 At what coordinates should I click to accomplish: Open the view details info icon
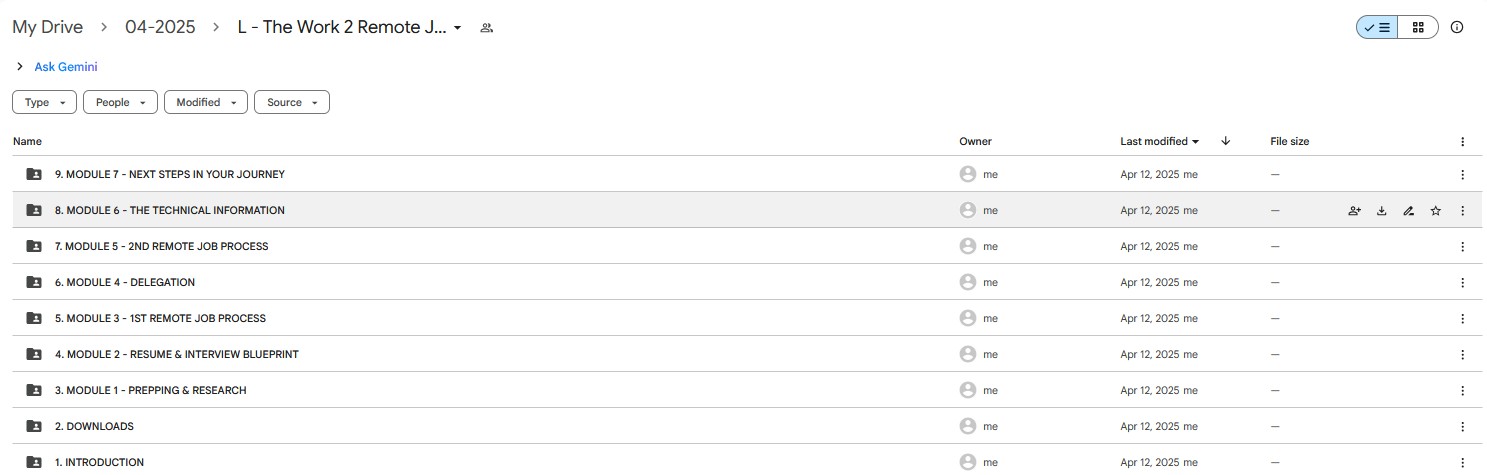tap(1456, 28)
